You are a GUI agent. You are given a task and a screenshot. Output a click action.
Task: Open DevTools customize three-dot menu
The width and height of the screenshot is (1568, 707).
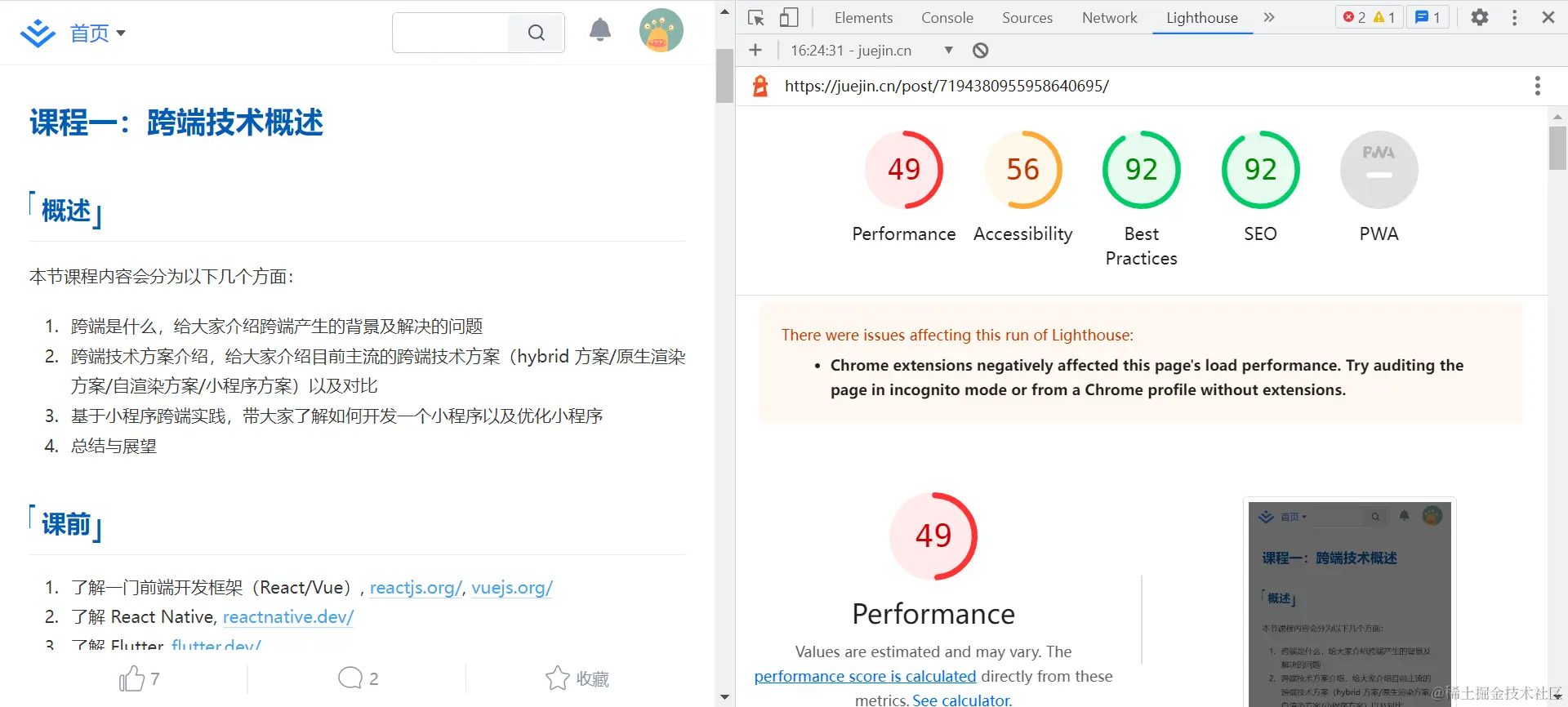(1515, 17)
